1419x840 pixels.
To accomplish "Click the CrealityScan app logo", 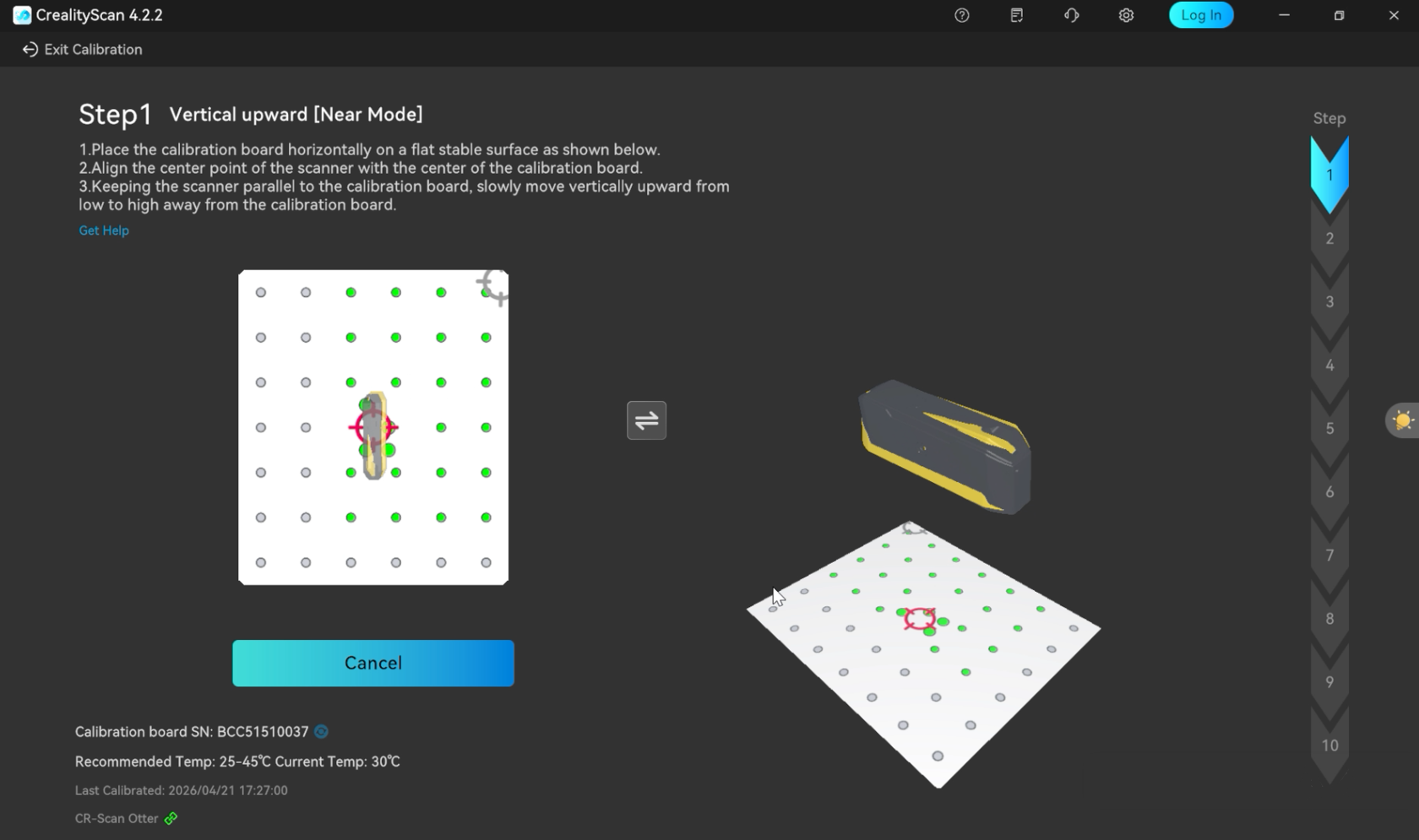I will click(22, 15).
